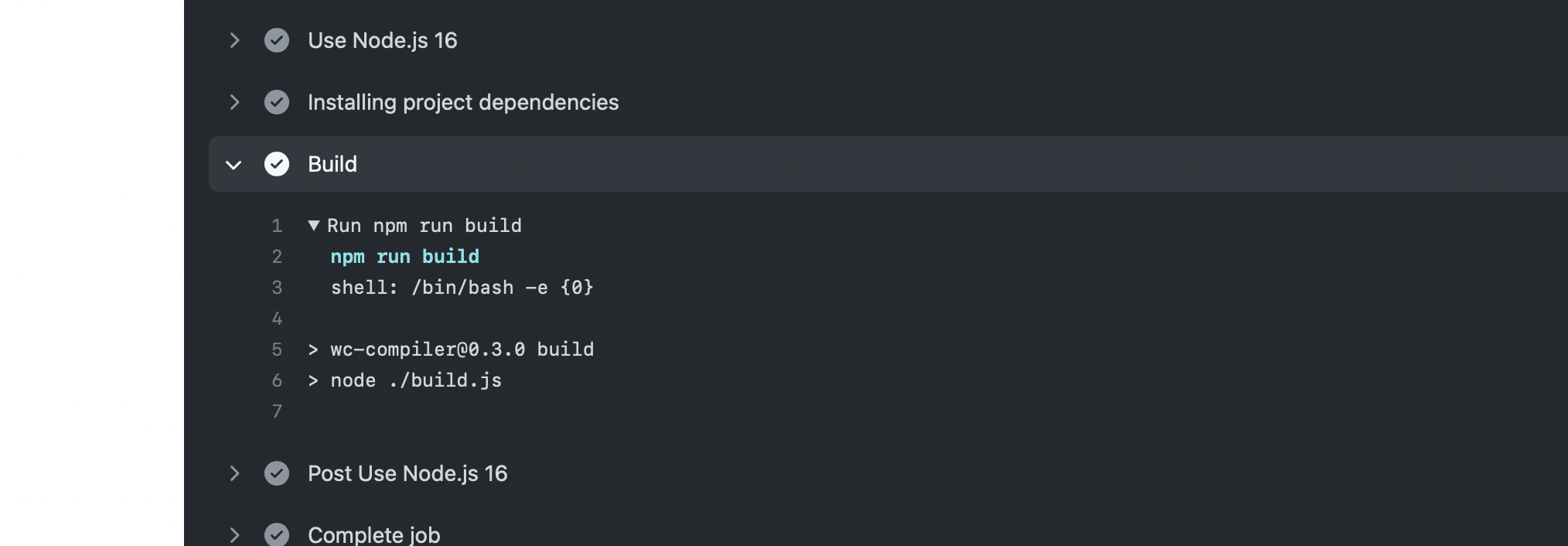This screenshot has width=1568, height=546.
Task: Expand the Use Node.js 16 step
Action: [x=234, y=40]
